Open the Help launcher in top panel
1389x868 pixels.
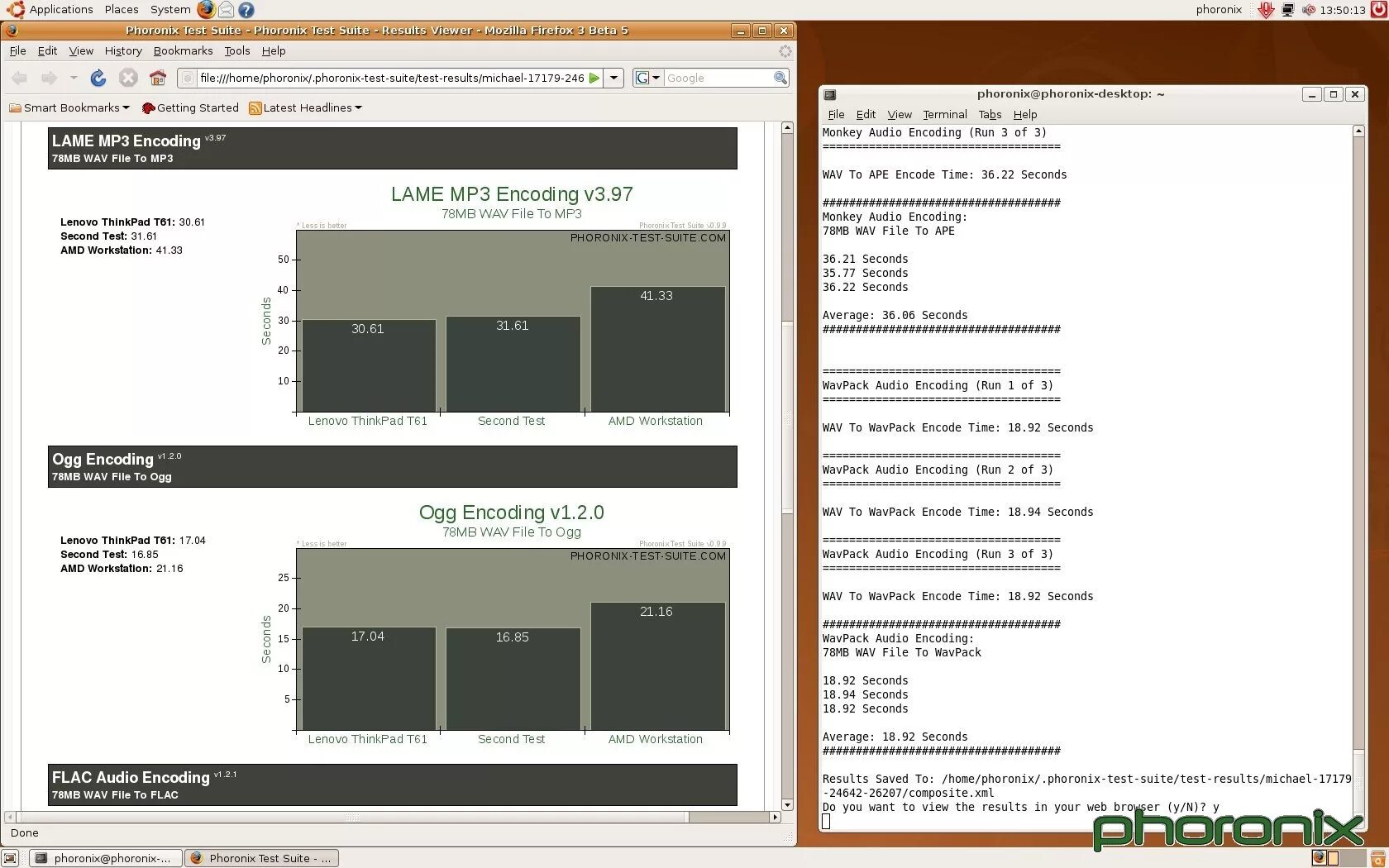click(246, 10)
